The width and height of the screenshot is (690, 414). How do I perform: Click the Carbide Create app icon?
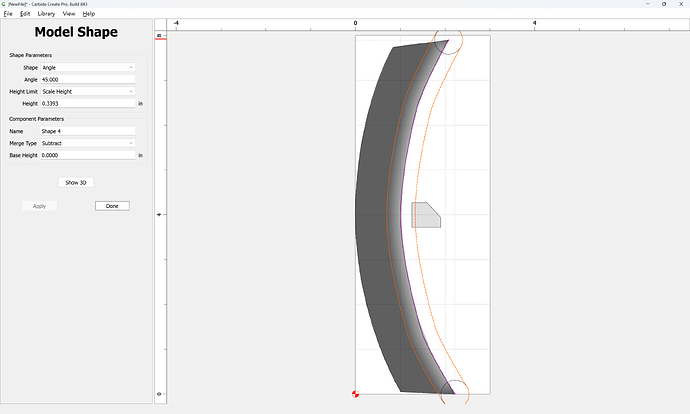tap(4, 4)
